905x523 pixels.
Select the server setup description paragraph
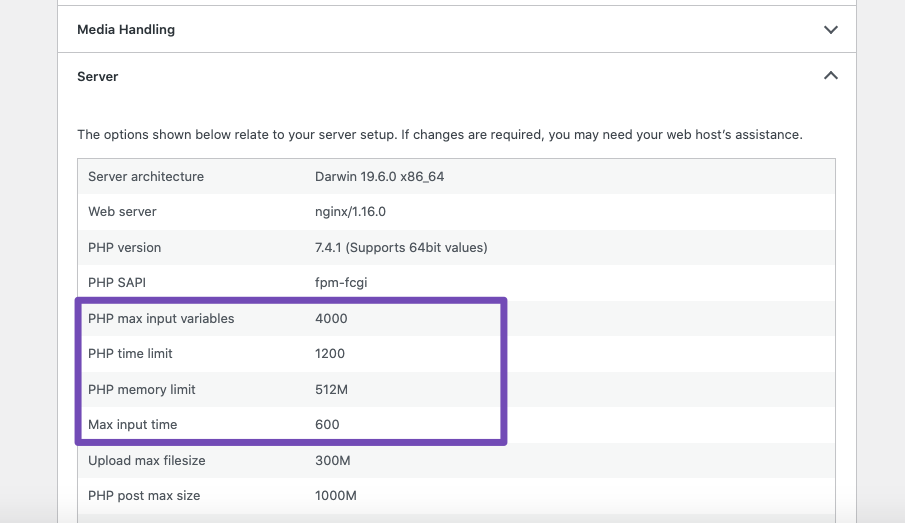point(440,135)
